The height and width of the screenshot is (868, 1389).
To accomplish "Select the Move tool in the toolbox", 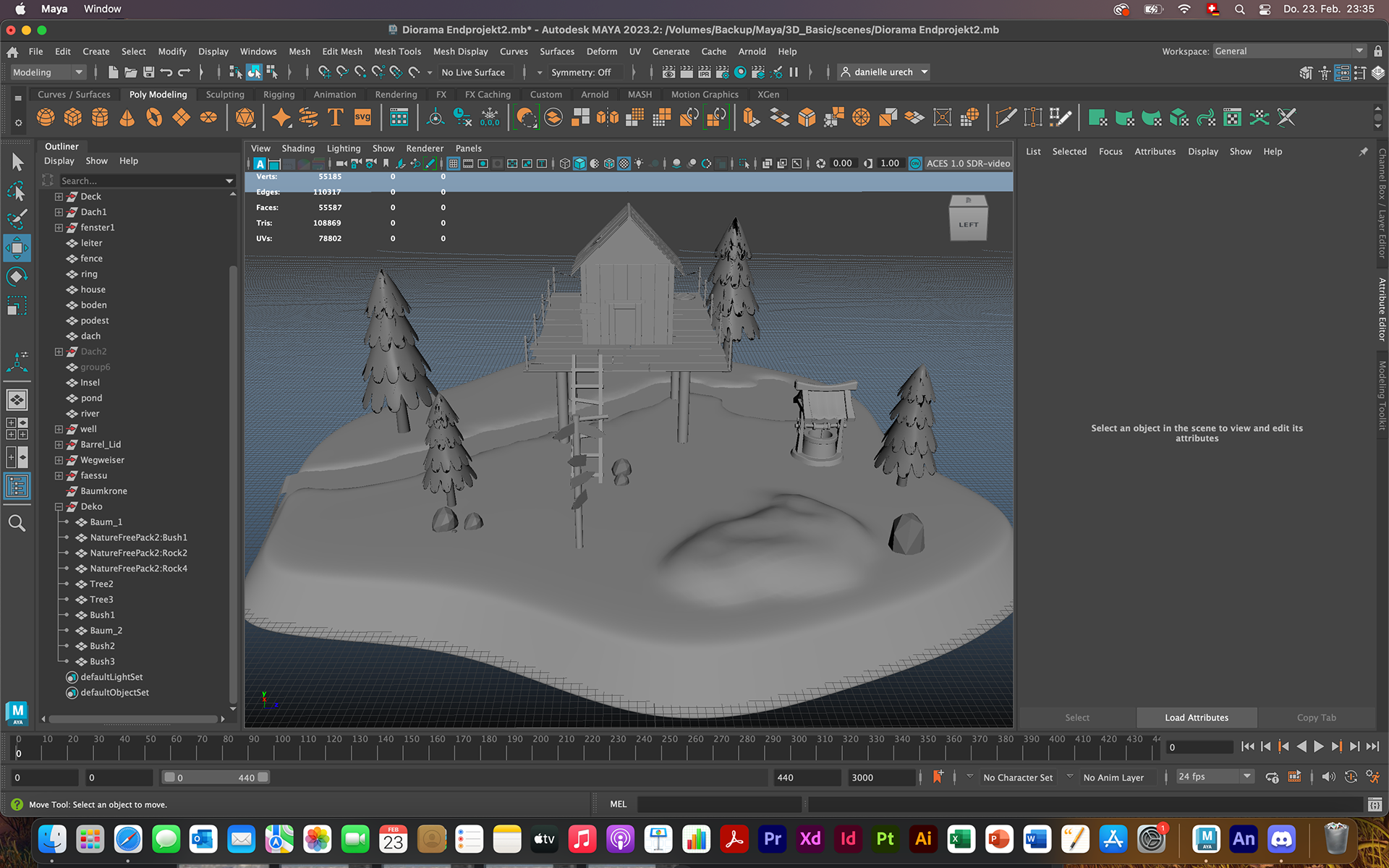I will click(x=17, y=248).
